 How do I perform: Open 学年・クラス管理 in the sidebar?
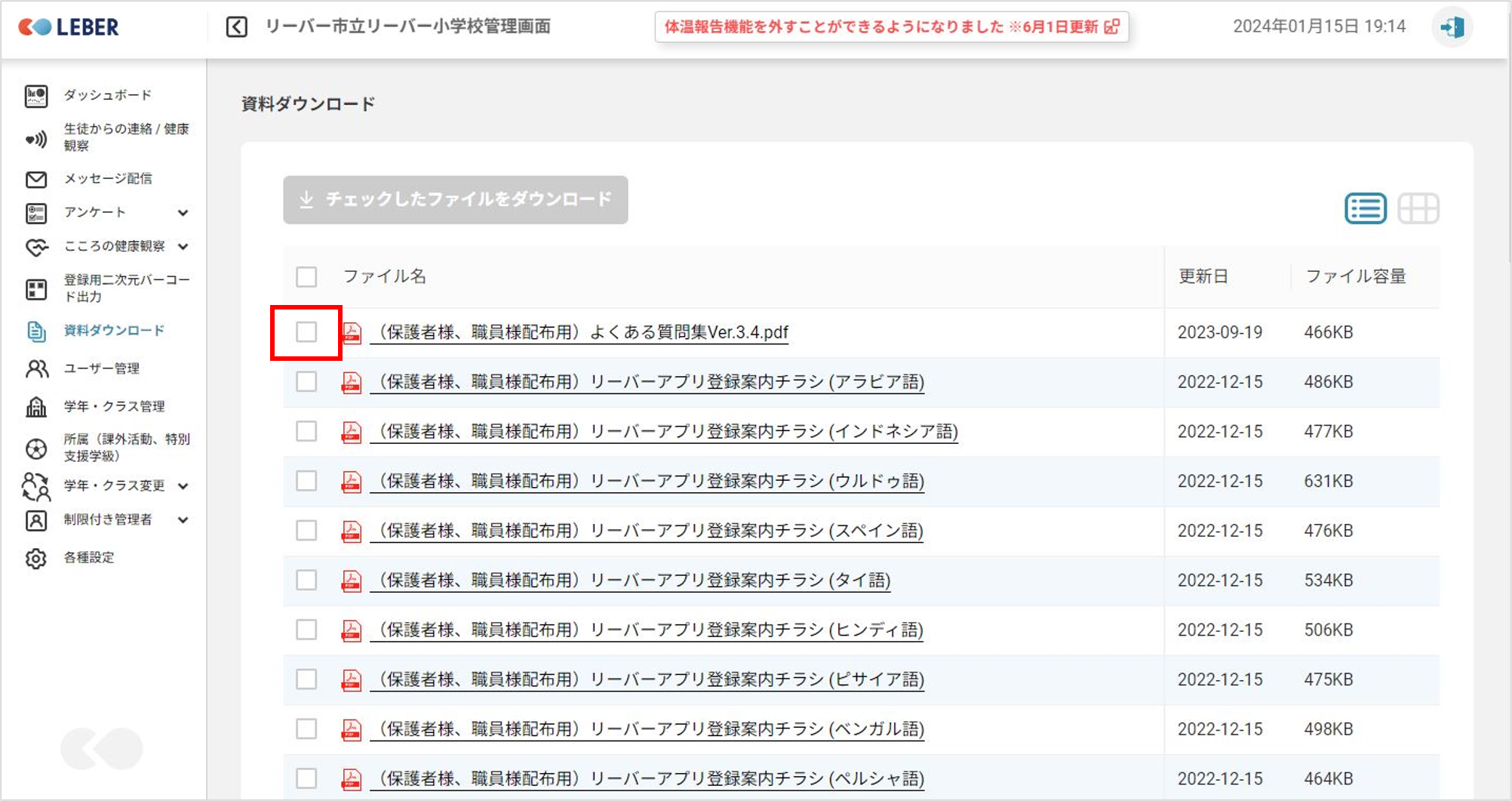pyautogui.click(x=113, y=407)
